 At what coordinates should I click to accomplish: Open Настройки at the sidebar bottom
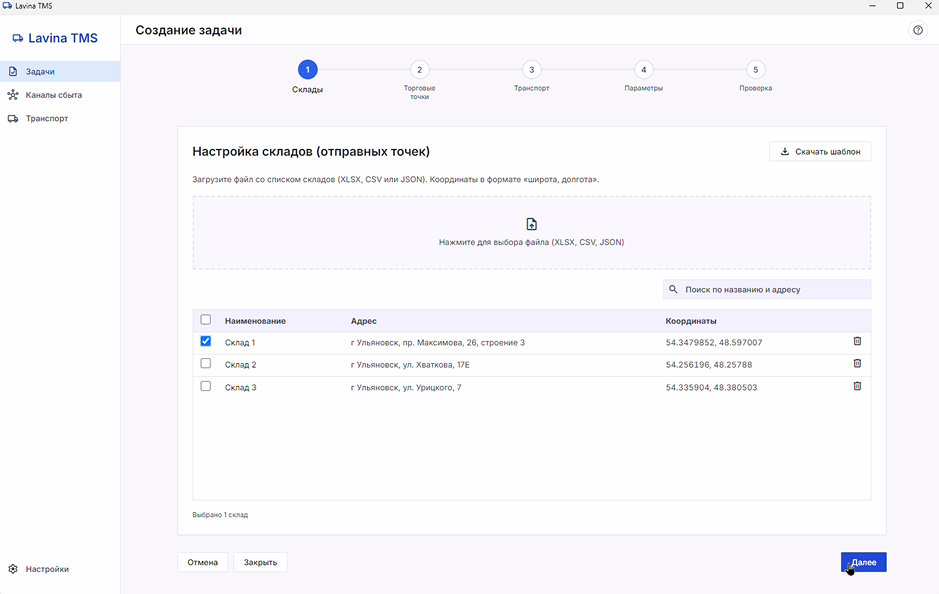(60, 569)
